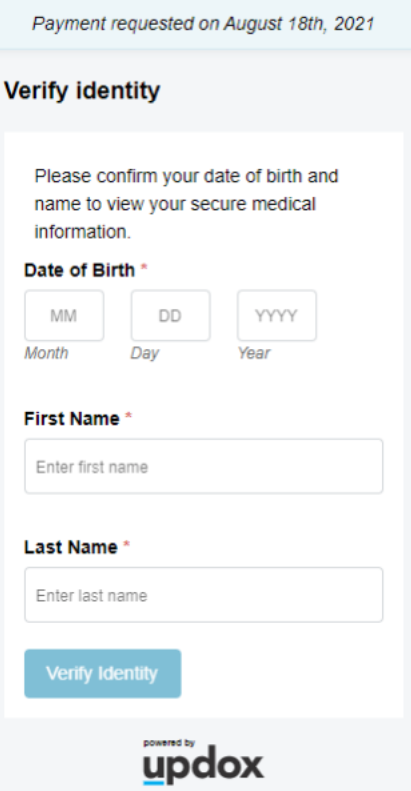Viewport: 411px width, 791px height.
Task: Click the Enter first name field
Action: coord(204,467)
